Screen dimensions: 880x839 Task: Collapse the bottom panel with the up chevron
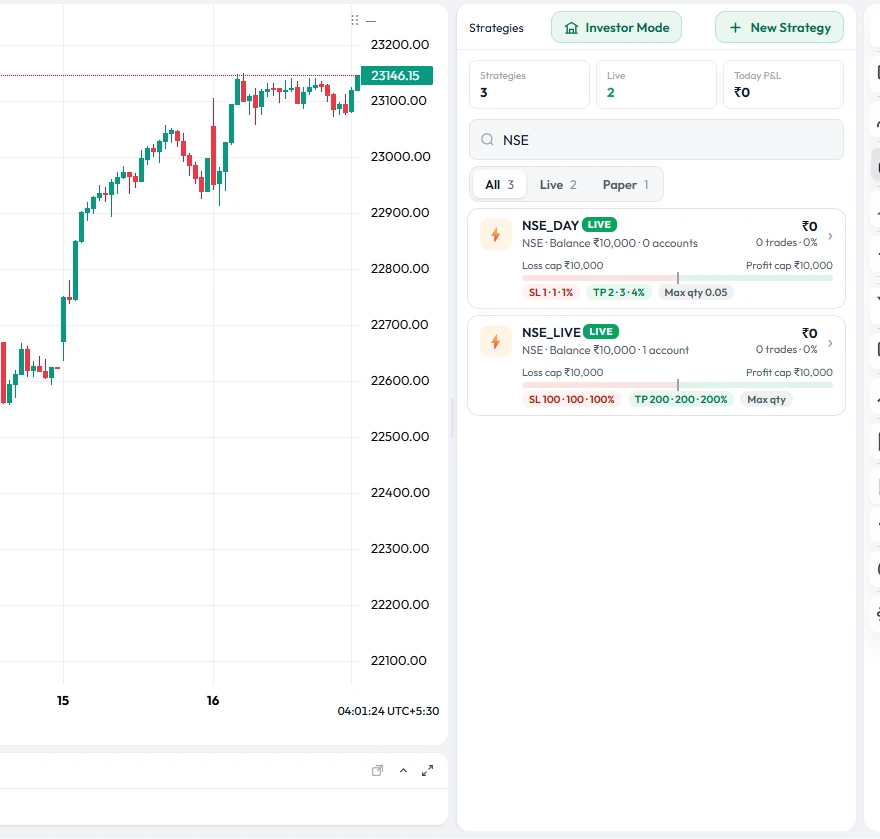coord(404,771)
